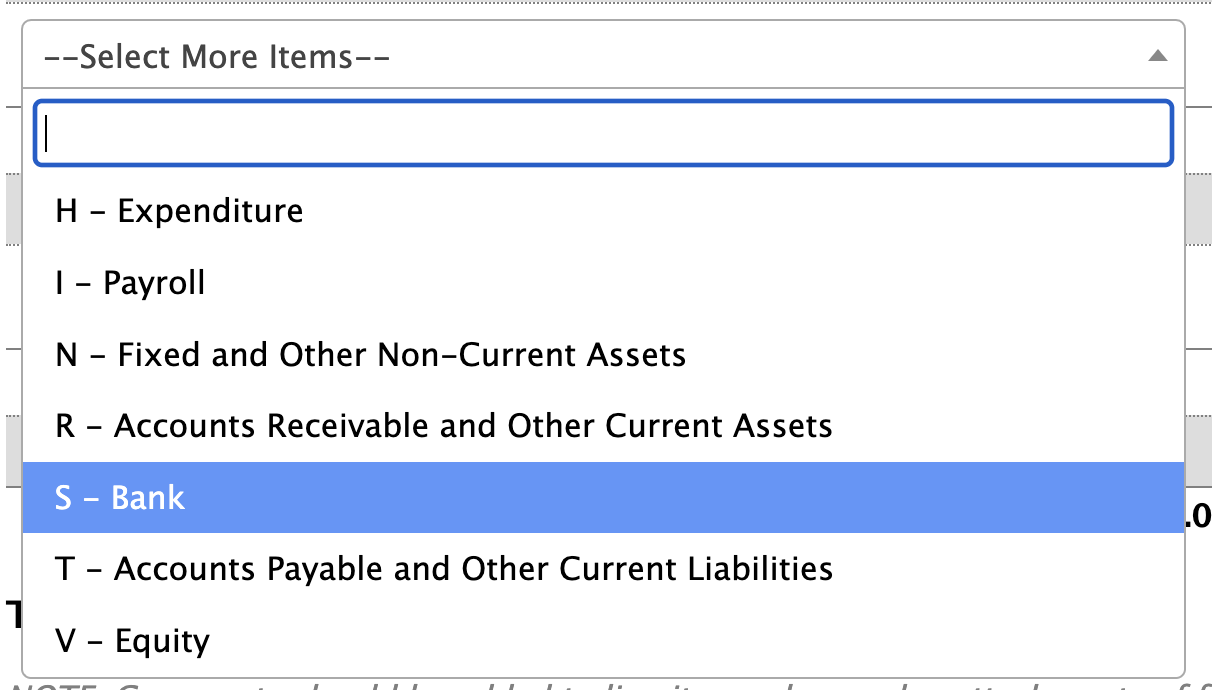Select R - Accounts Receivable and Other Current Assets

point(603,426)
